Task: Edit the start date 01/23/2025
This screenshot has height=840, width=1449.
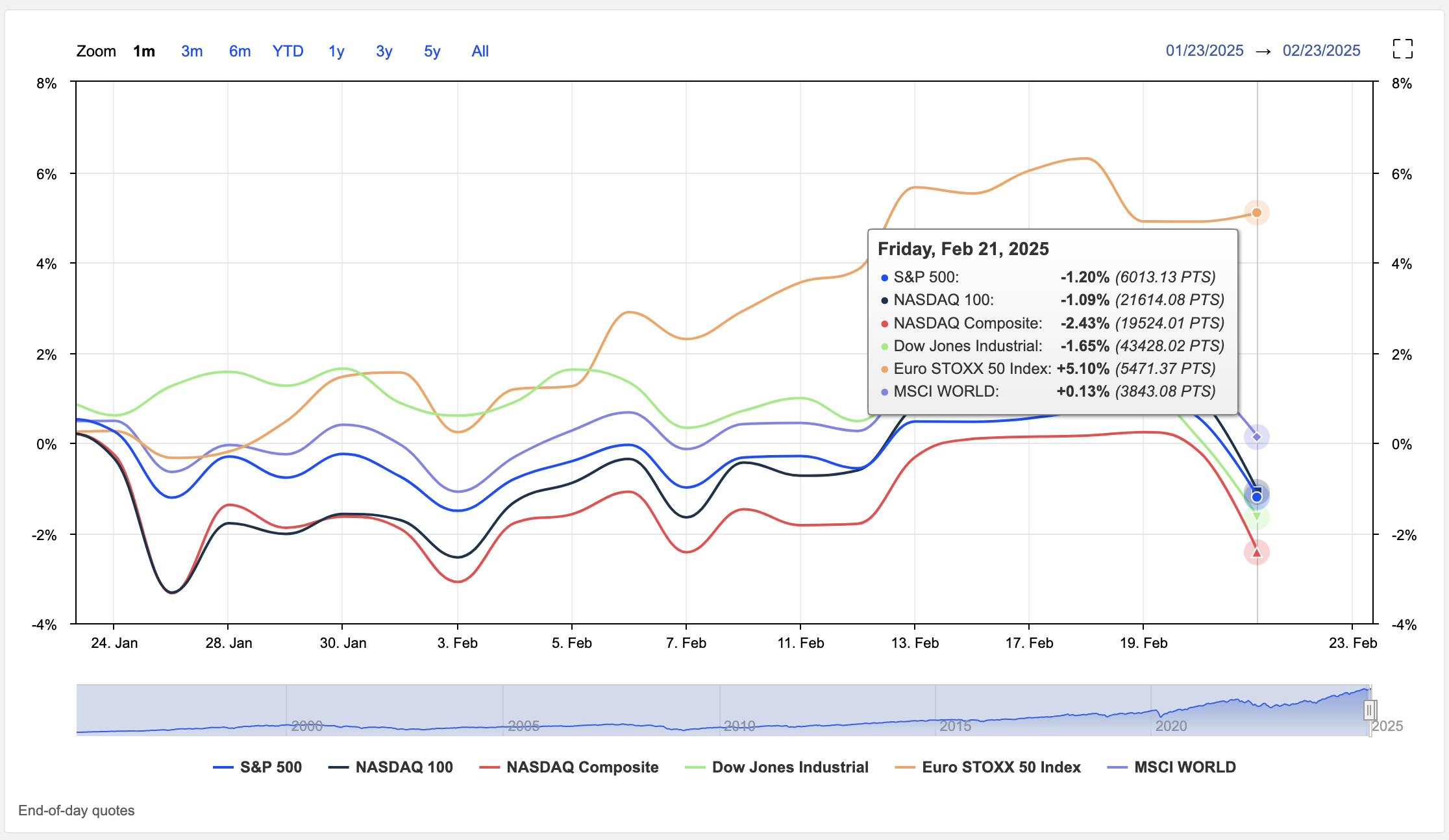Action: click(x=1204, y=51)
